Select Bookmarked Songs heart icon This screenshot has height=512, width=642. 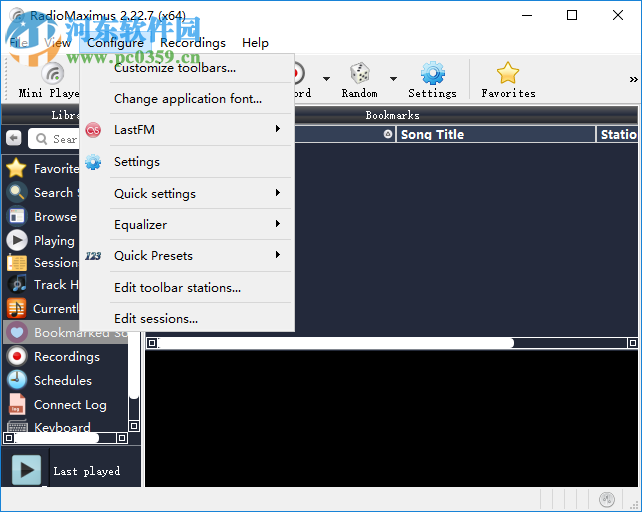coord(17,332)
